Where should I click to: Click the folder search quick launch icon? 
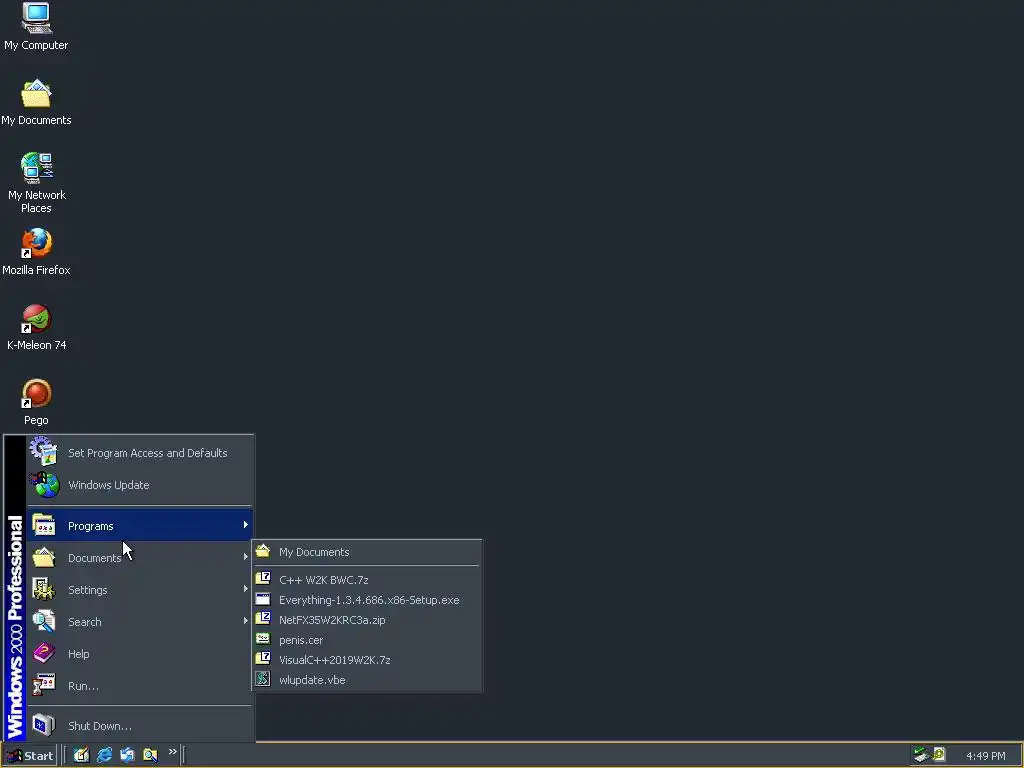150,755
